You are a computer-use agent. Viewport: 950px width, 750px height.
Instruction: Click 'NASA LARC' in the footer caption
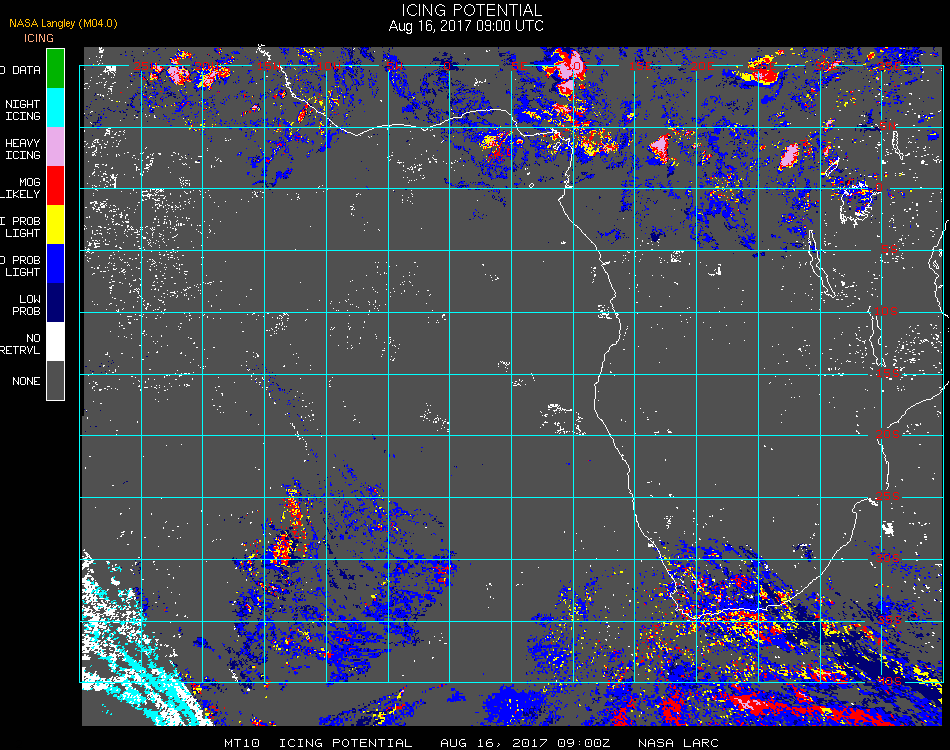pyautogui.click(x=678, y=743)
